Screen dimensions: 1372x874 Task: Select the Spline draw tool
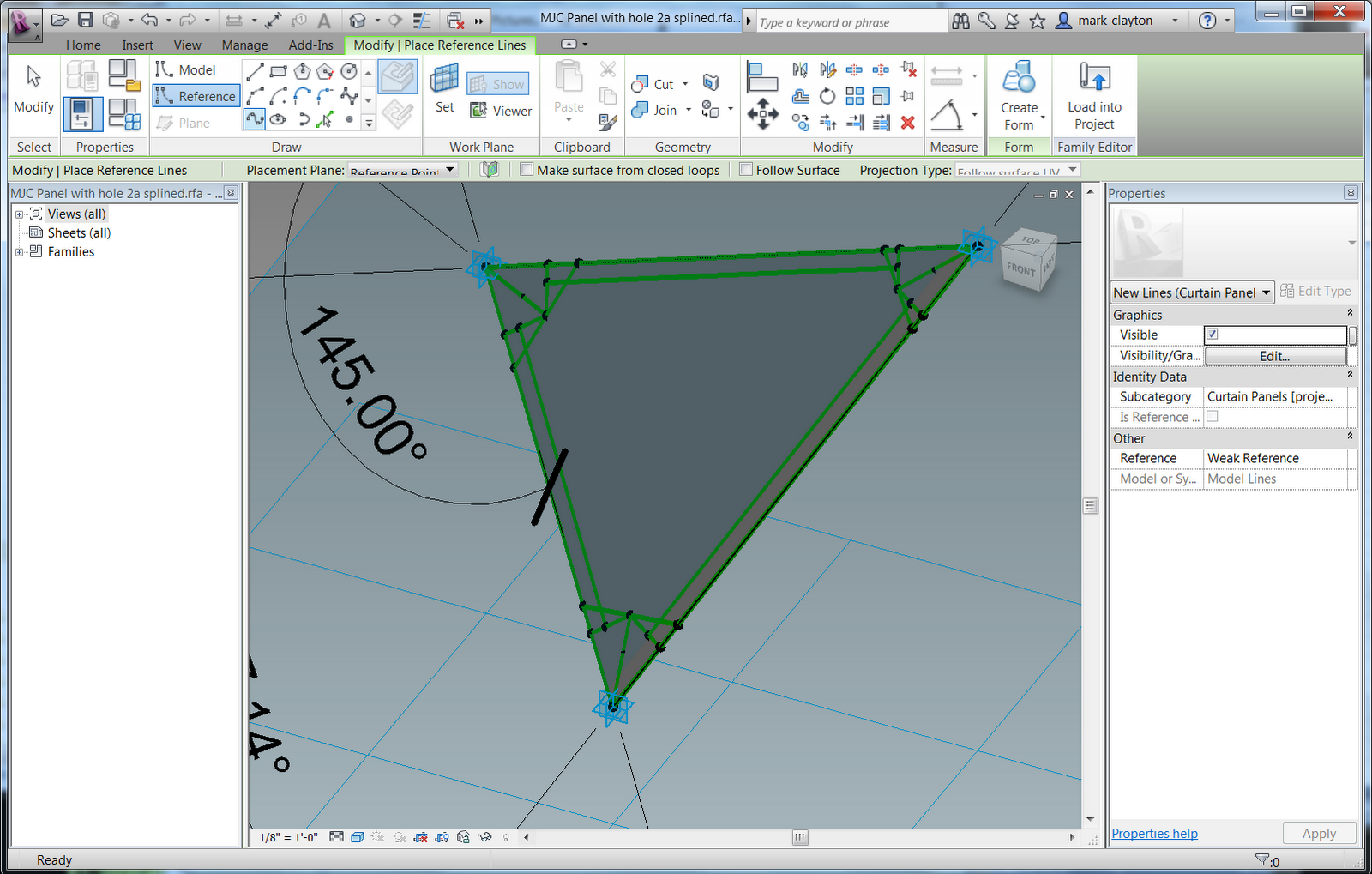255,120
